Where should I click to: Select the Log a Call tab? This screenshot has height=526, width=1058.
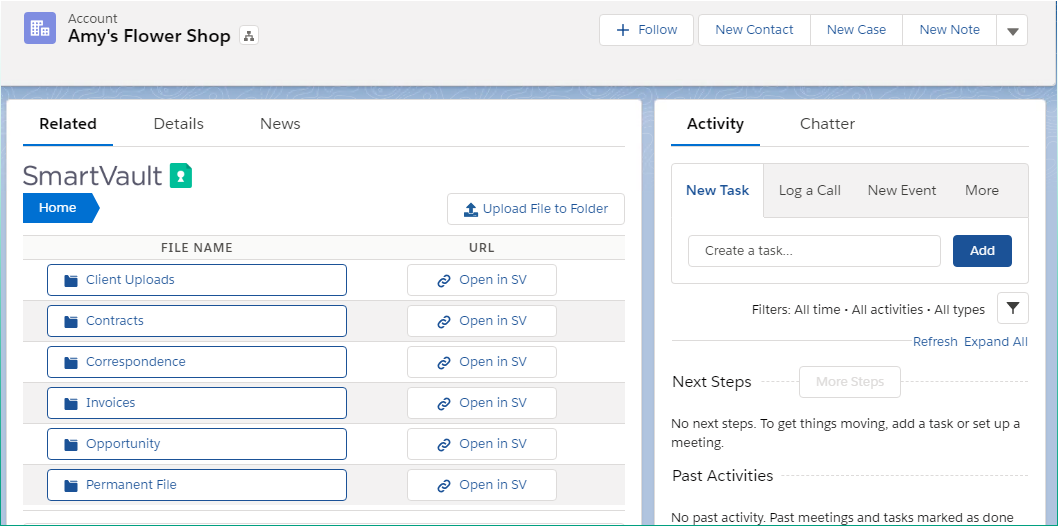810,190
